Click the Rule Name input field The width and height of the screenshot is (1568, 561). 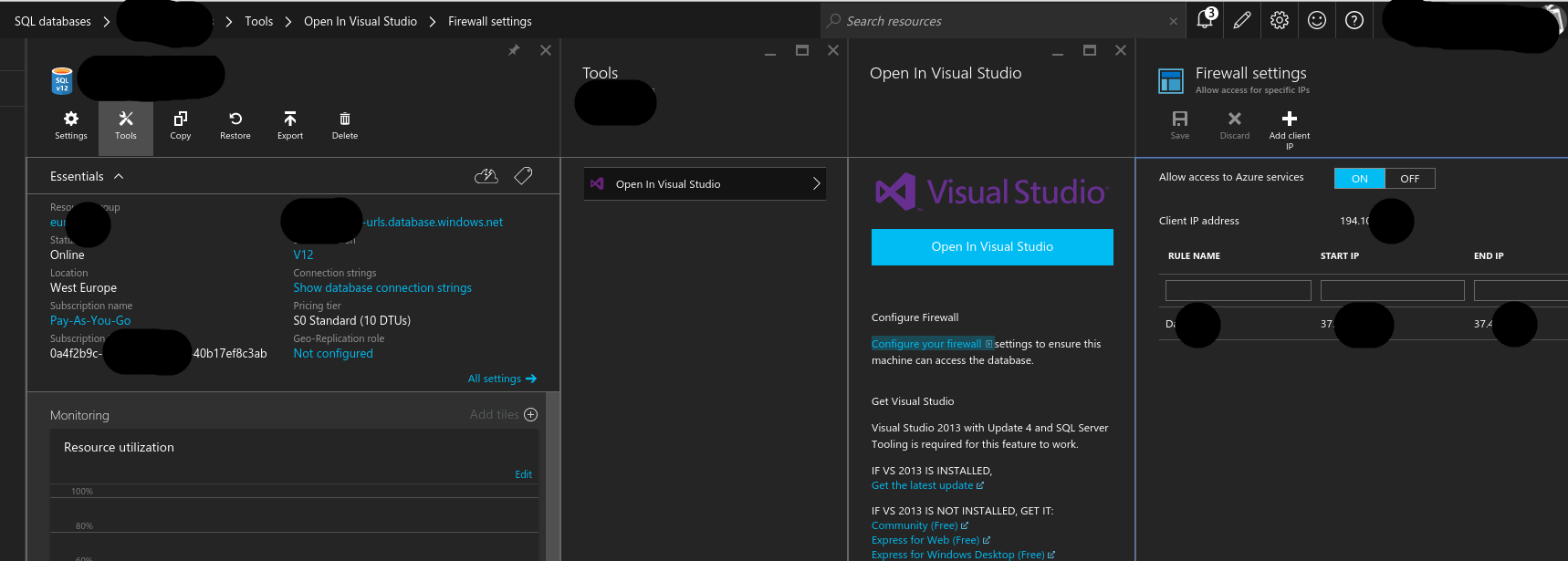coord(1239,290)
